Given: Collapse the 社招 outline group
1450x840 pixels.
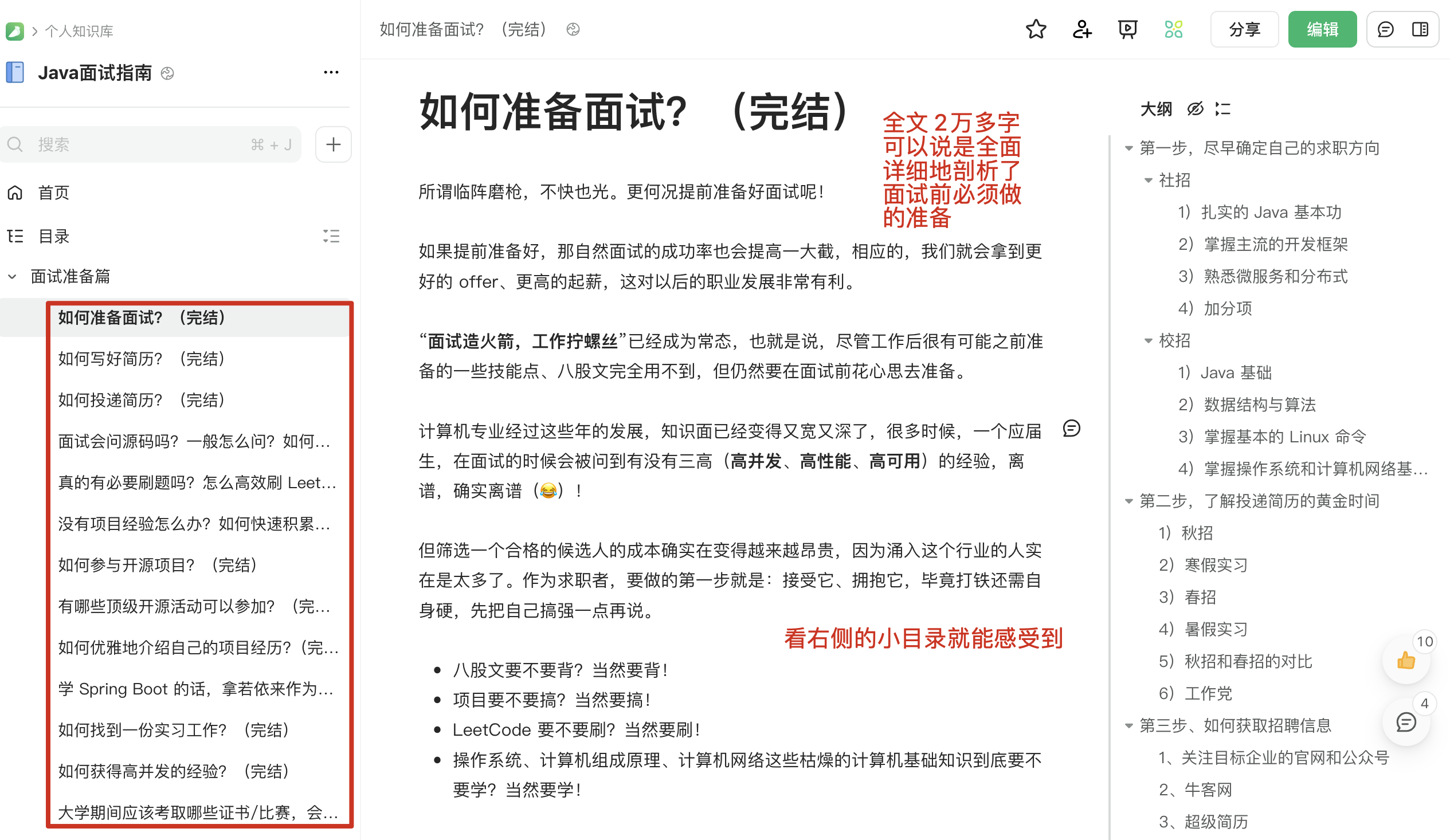Looking at the screenshot, I should pyautogui.click(x=1149, y=180).
